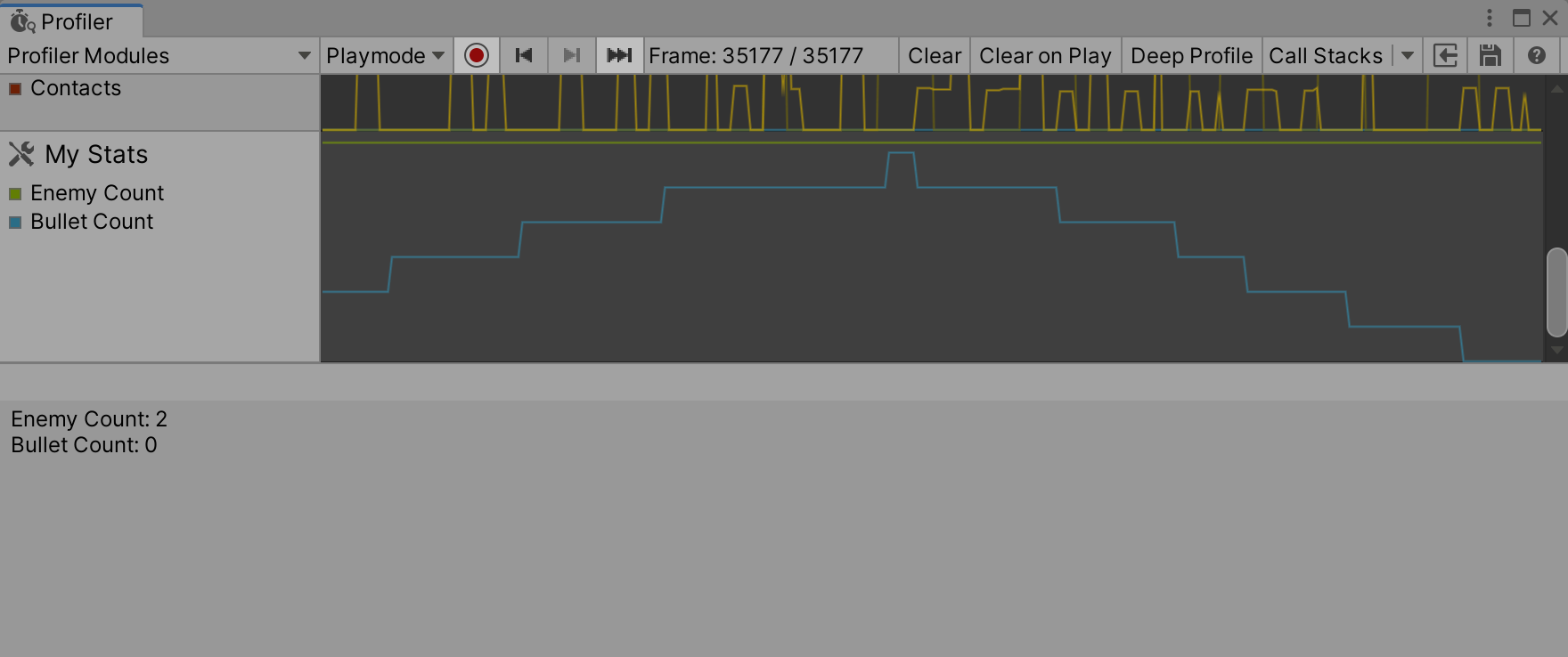Open the Playmode target dropdown
This screenshot has height=657, width=1568.
click(x=385, y=54)
